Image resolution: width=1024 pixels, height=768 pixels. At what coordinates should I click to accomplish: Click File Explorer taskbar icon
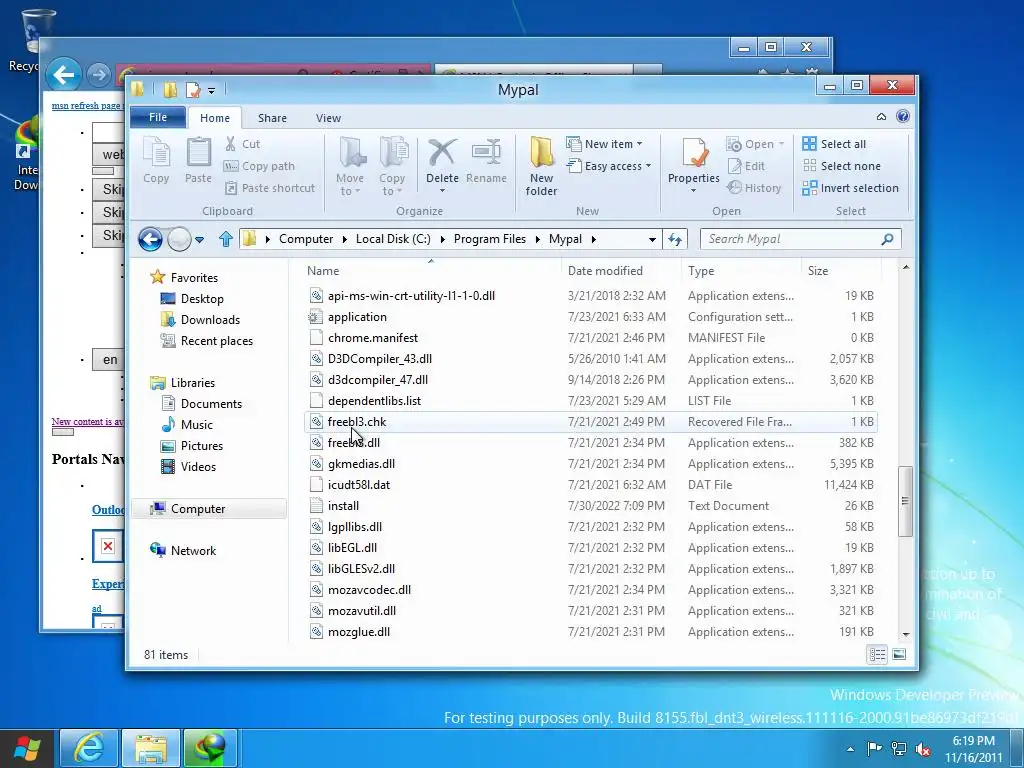[150, 748]
